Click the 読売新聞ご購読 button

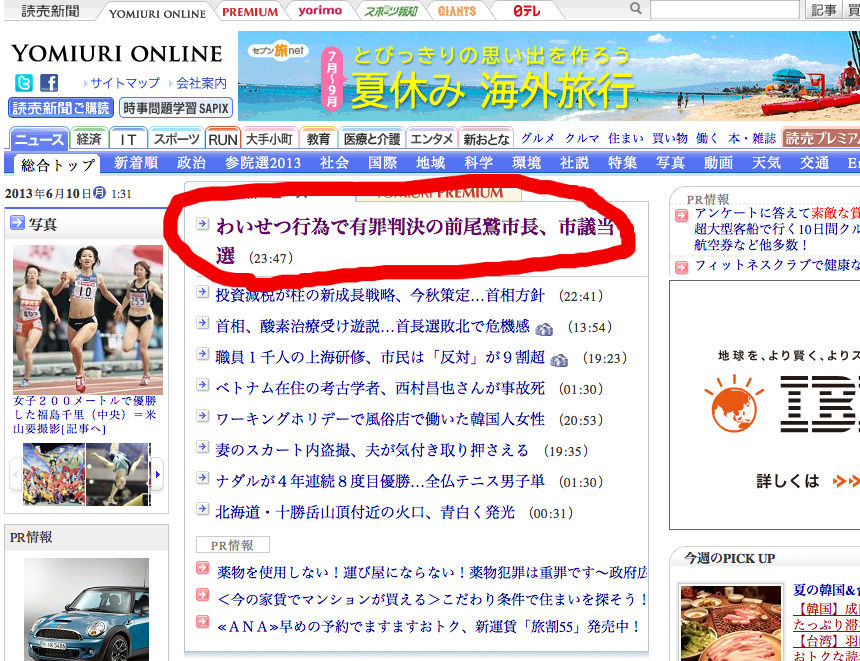point(61,108)
